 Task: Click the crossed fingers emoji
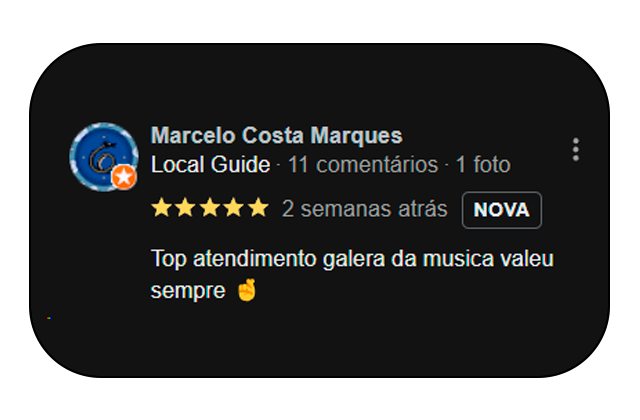click(x=247, y=290)
